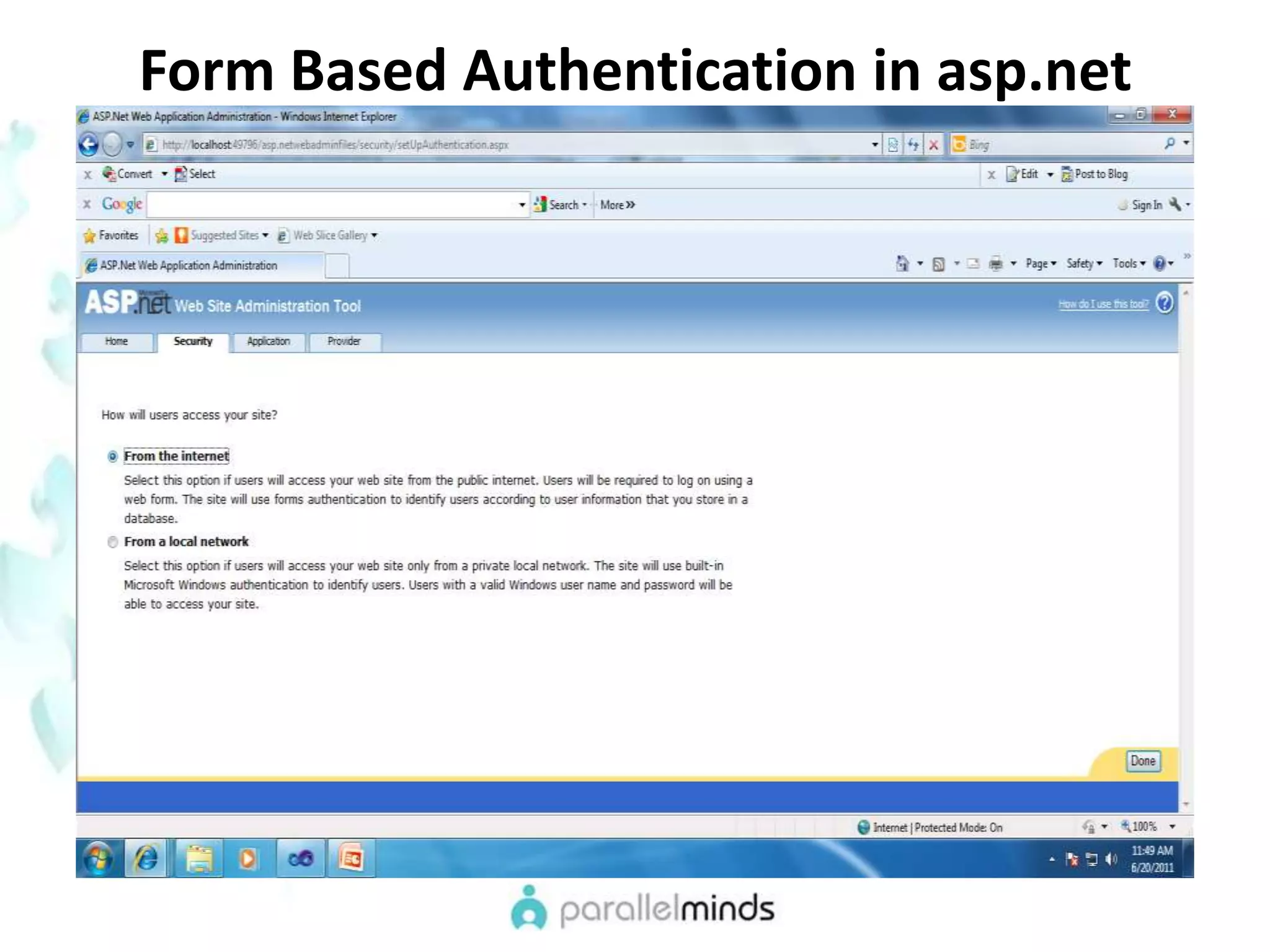This screenshot has width=1270, height=952.
Task: Click the browser Back arrow button
Action: pos(89,145)
